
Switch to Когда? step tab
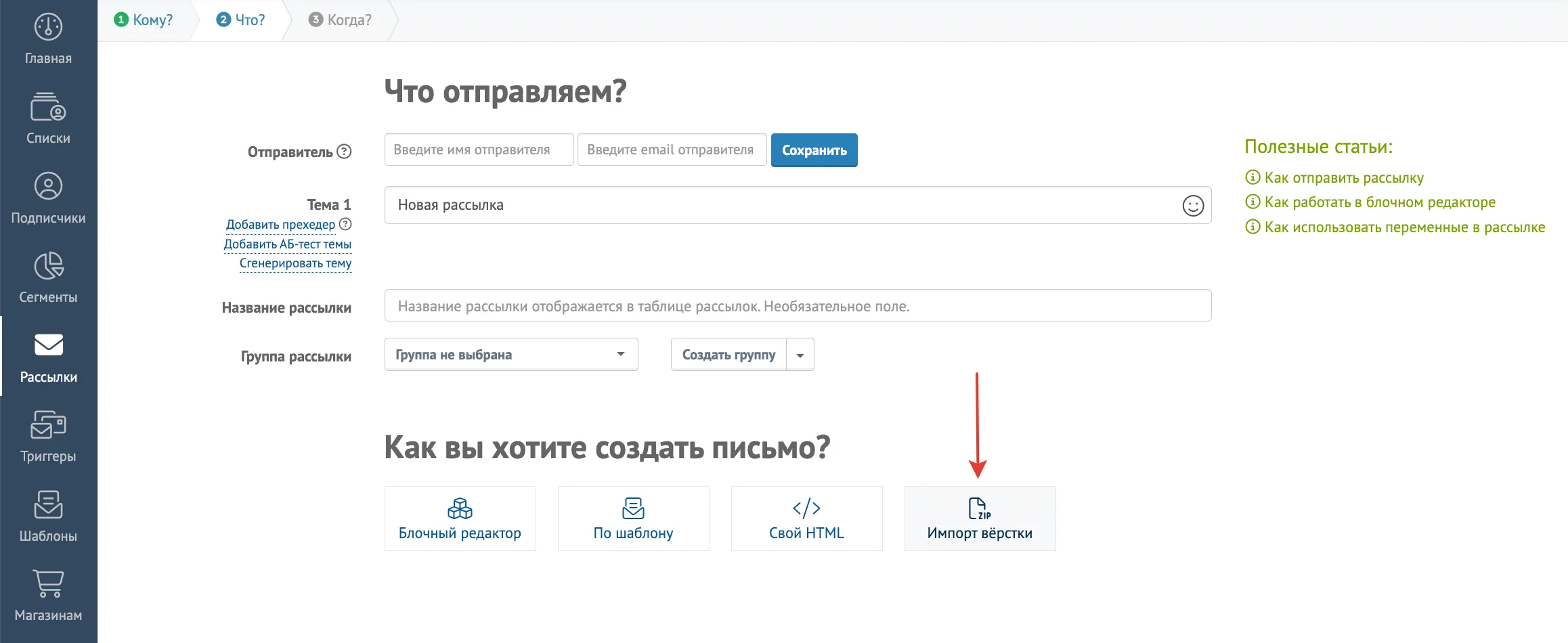point(340,20)
